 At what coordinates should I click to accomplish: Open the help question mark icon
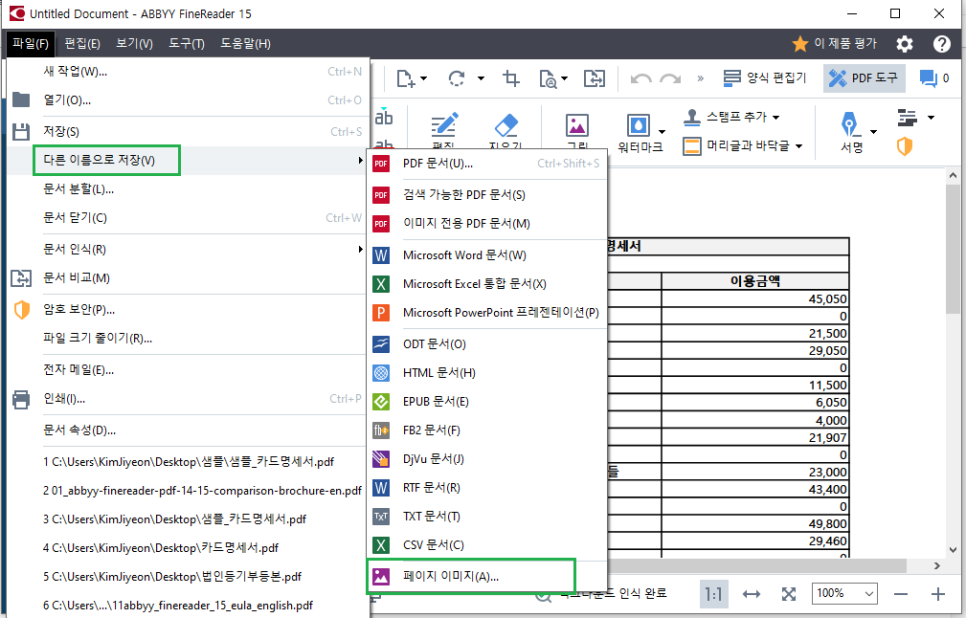tap(941, 44)
